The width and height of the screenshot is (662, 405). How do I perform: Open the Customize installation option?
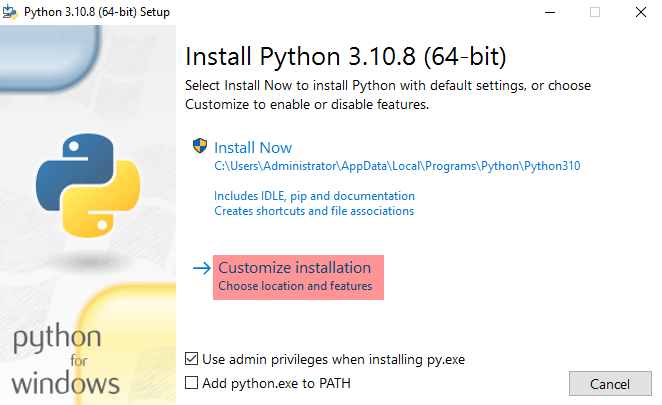point(294,268)
